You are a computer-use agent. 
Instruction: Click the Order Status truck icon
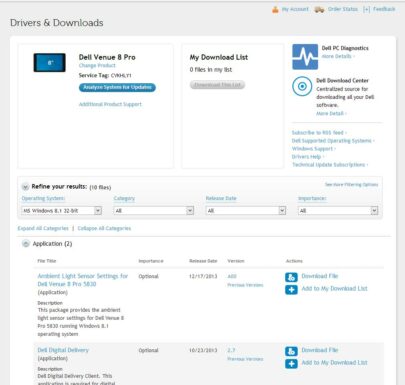[319, 10]
